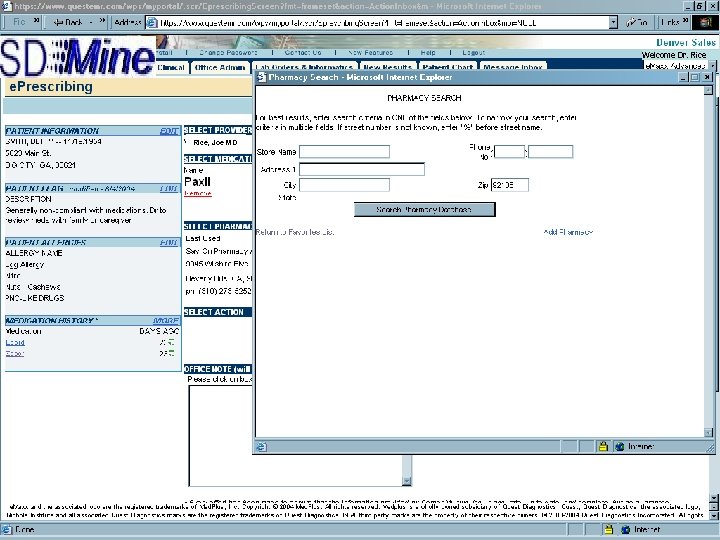720x540 pixels.
Task: Click the Internet Explorer logo throbber
Action: tap(706, 22)
